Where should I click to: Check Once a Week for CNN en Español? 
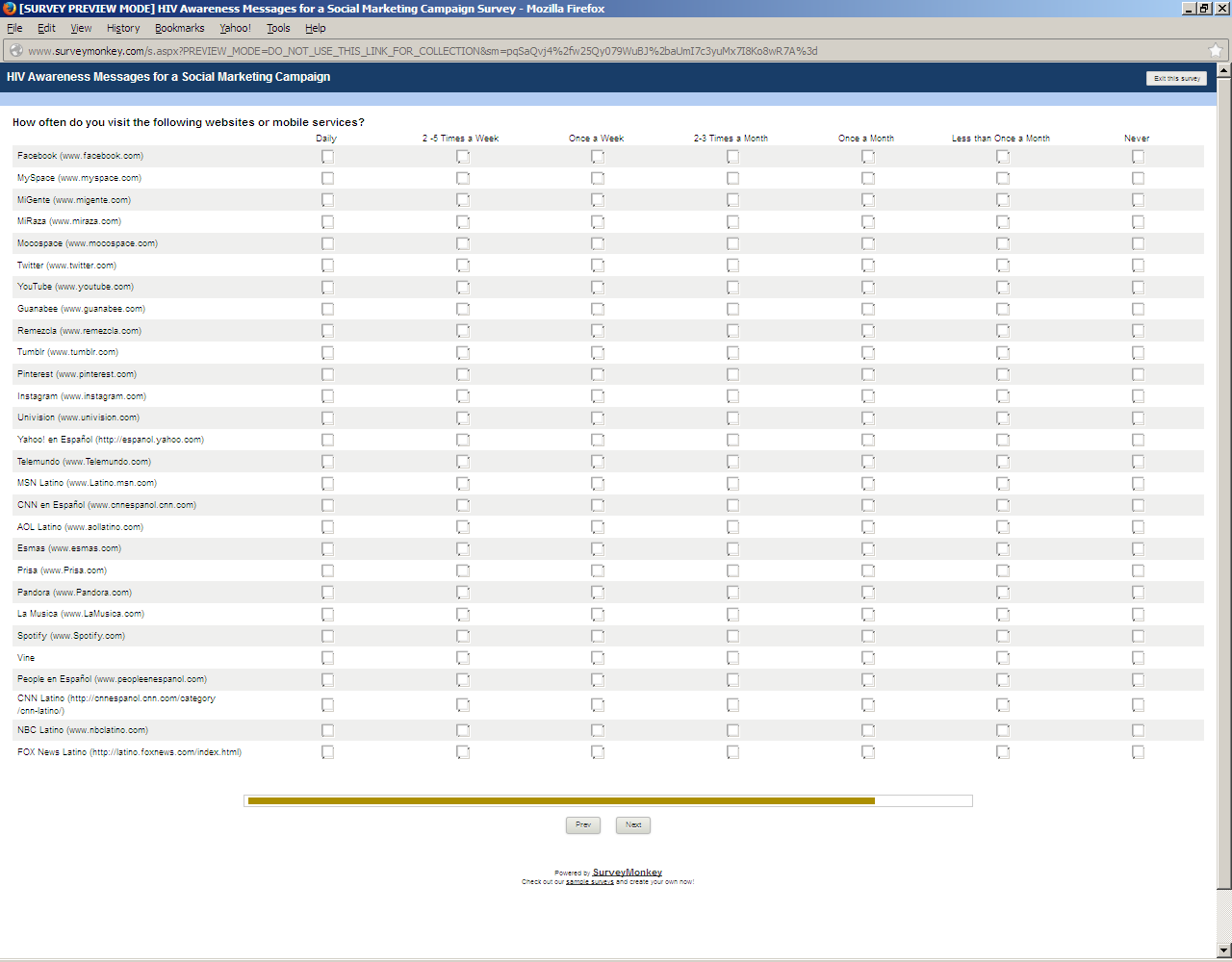point(598,505)
